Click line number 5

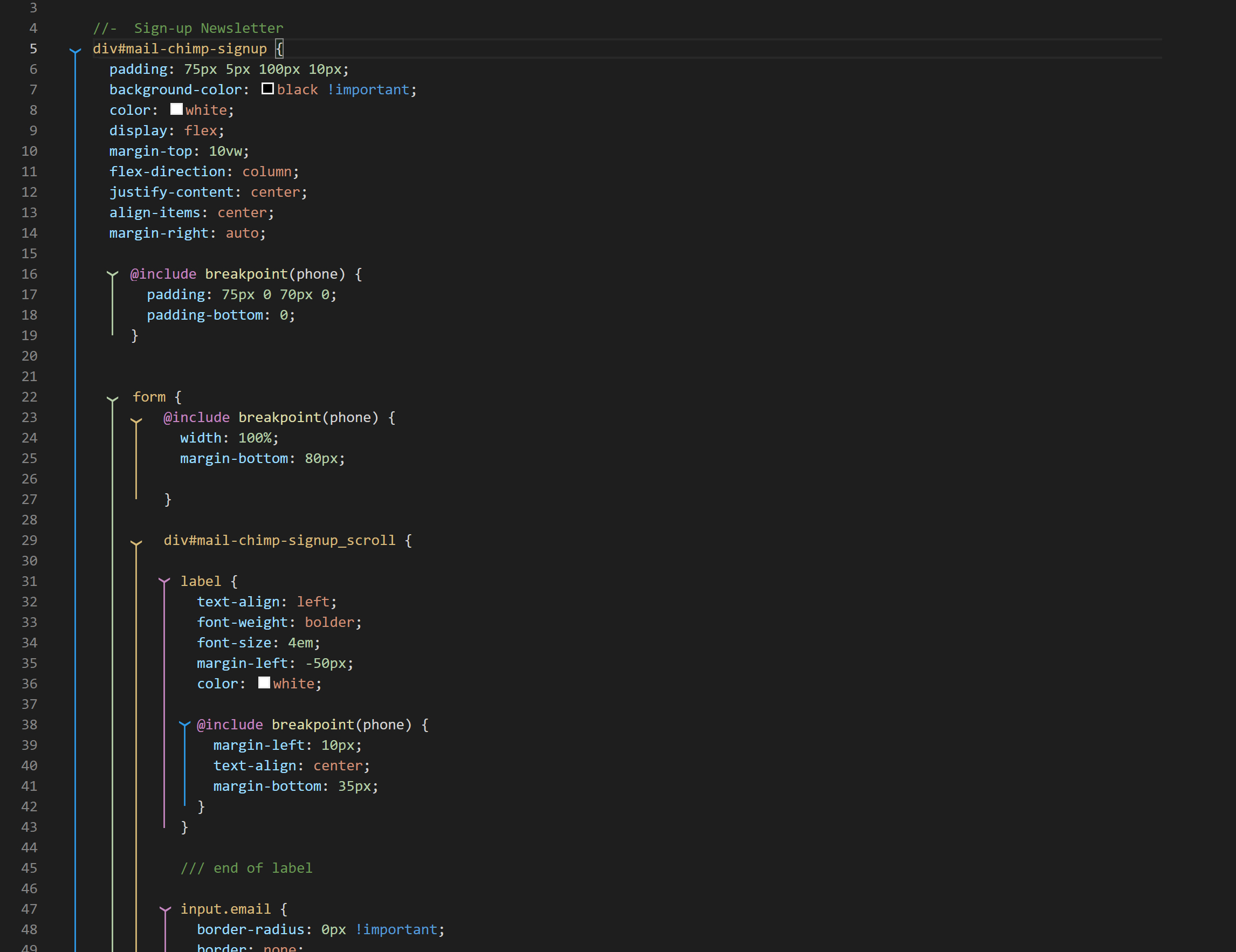point(33,49)
